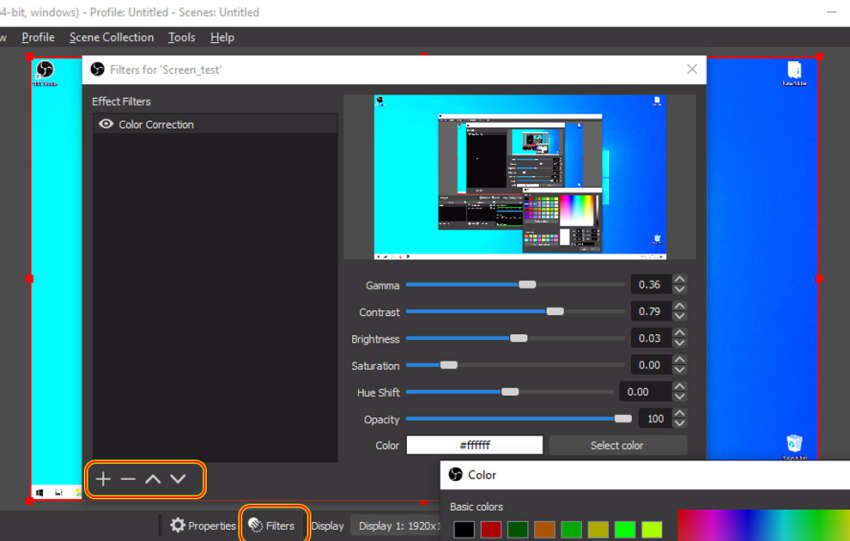
Task: Click the OBS Studio desktop icon in preview
Action: coord(45,73)
